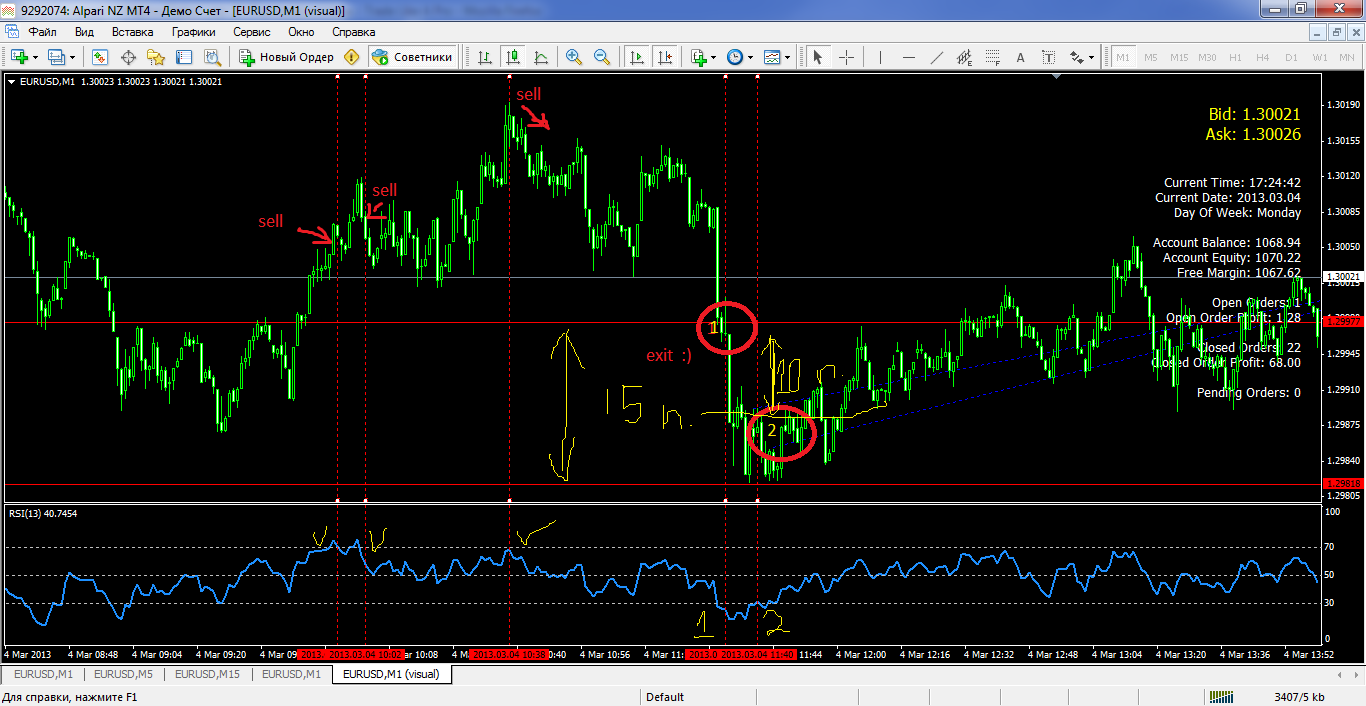1366x706 pixels.
Task: Expand the profiles dropdown arrow
Action: [x=73, y=57]
